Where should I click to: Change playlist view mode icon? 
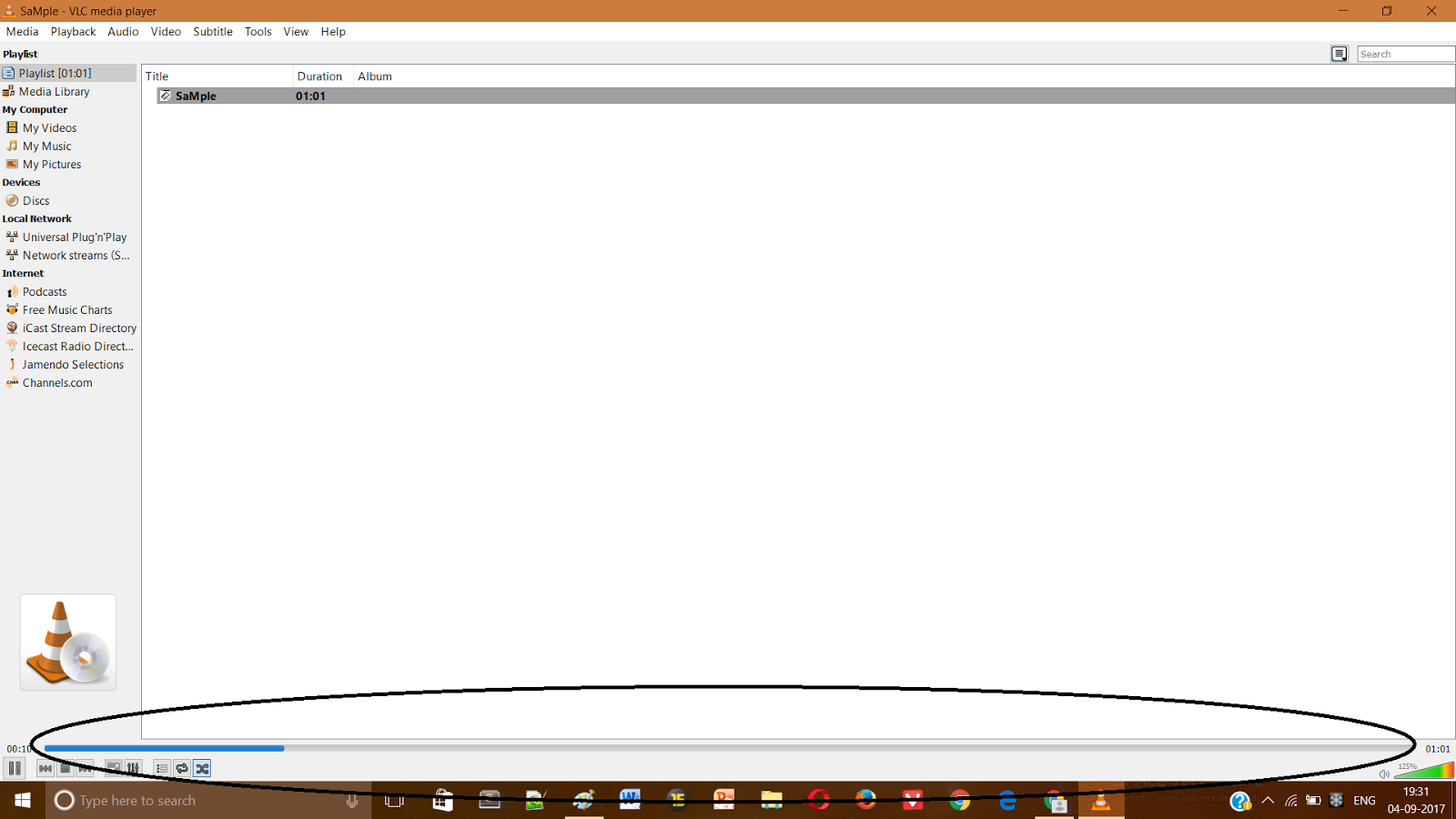click(1340, 54)
